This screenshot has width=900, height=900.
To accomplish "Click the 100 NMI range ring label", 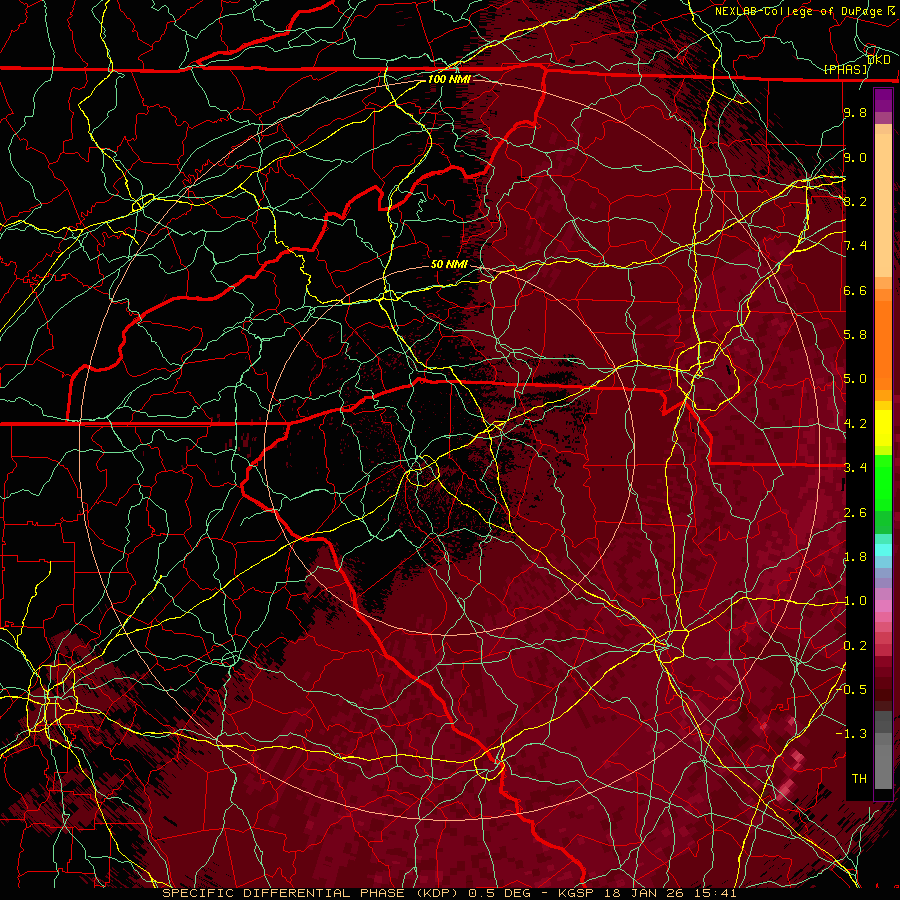I will (x=449, y=79).
